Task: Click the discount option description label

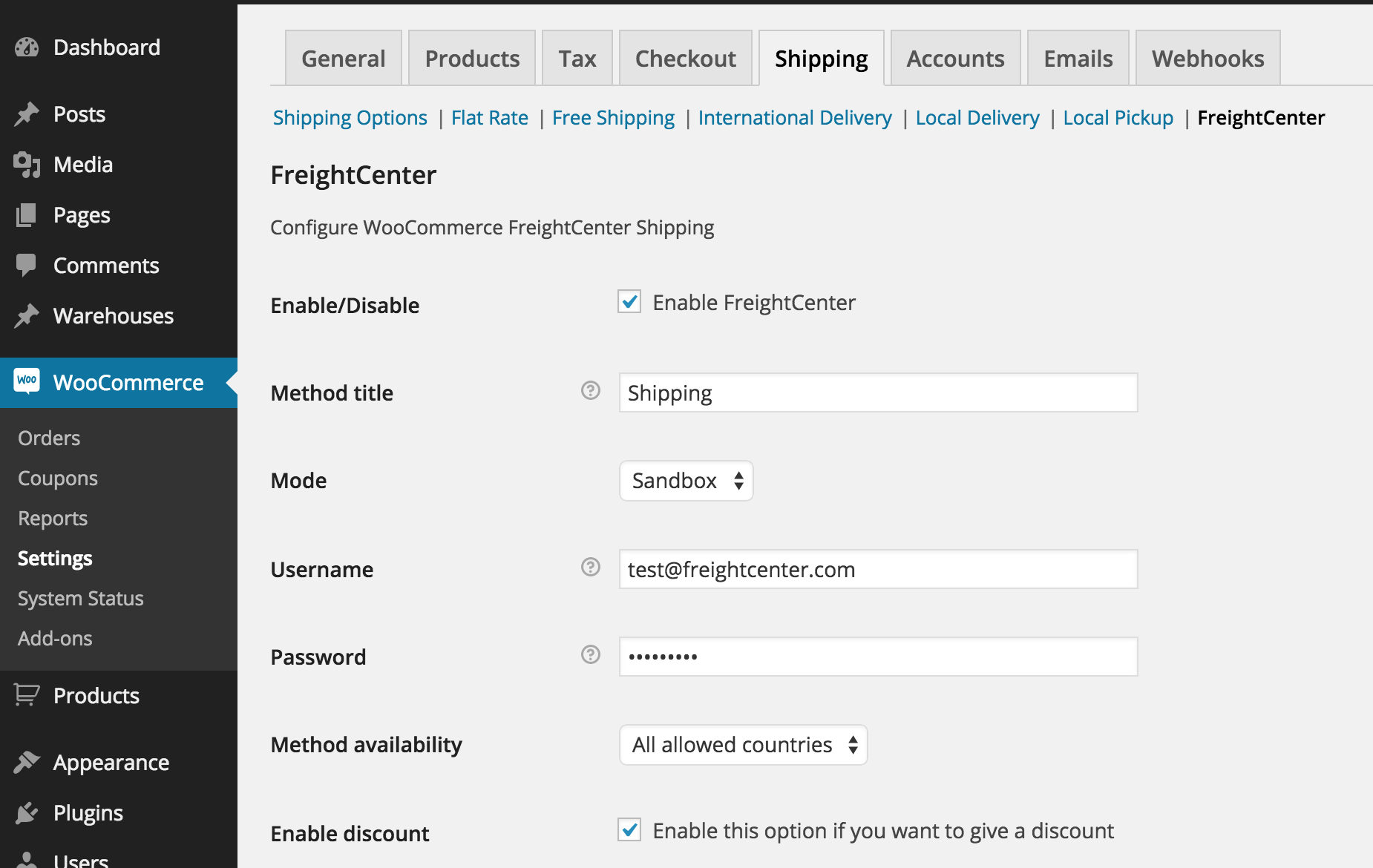Action: tap(883, 831)
